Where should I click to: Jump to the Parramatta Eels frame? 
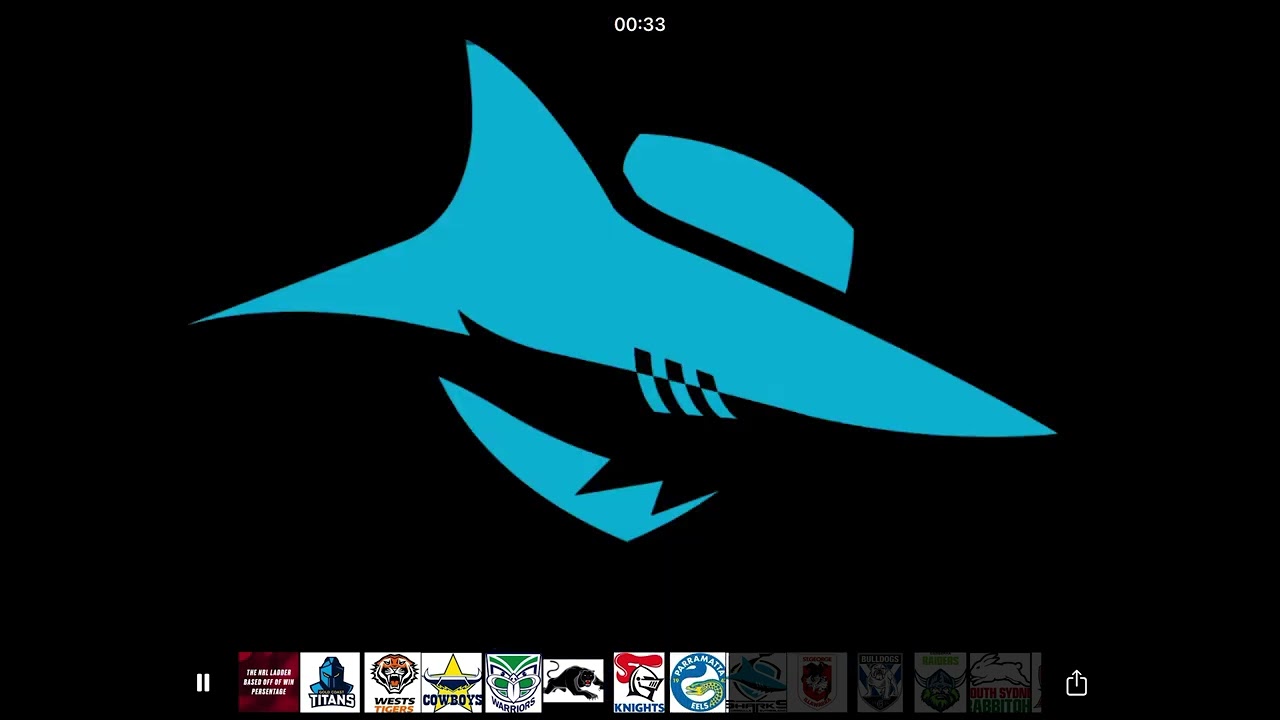tap(698, 682)
